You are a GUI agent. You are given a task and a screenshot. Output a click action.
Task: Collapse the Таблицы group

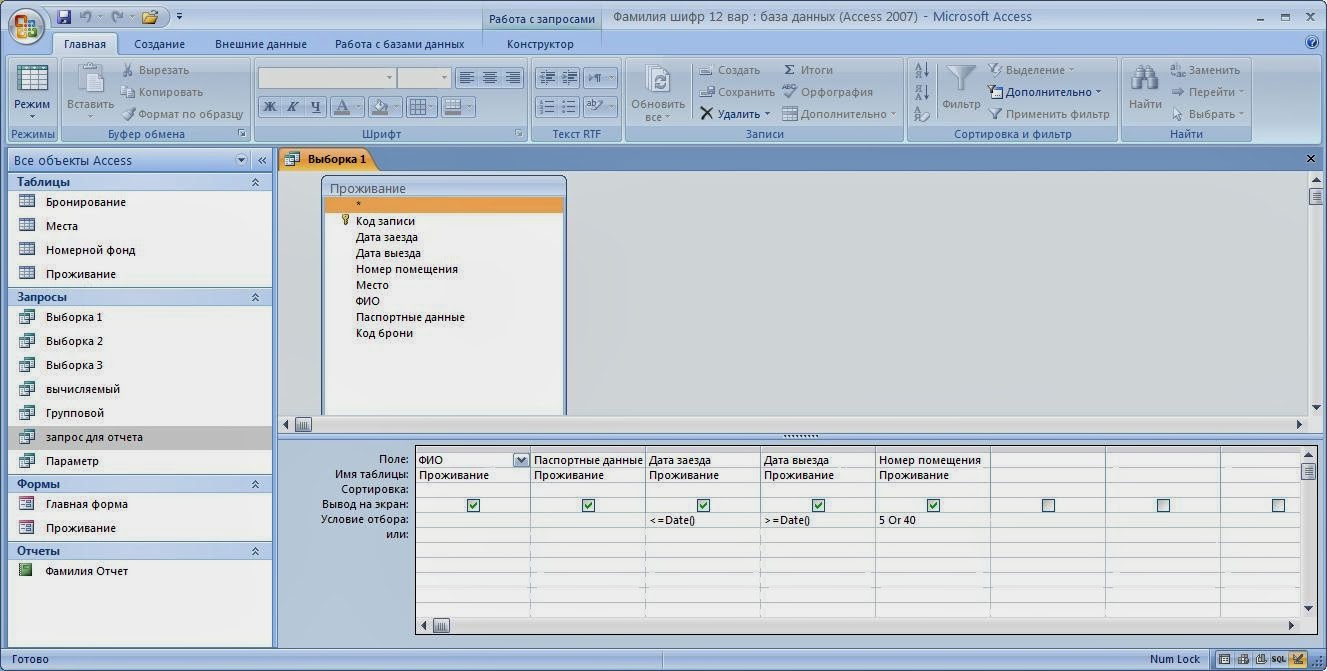click(x=255, y=182)
